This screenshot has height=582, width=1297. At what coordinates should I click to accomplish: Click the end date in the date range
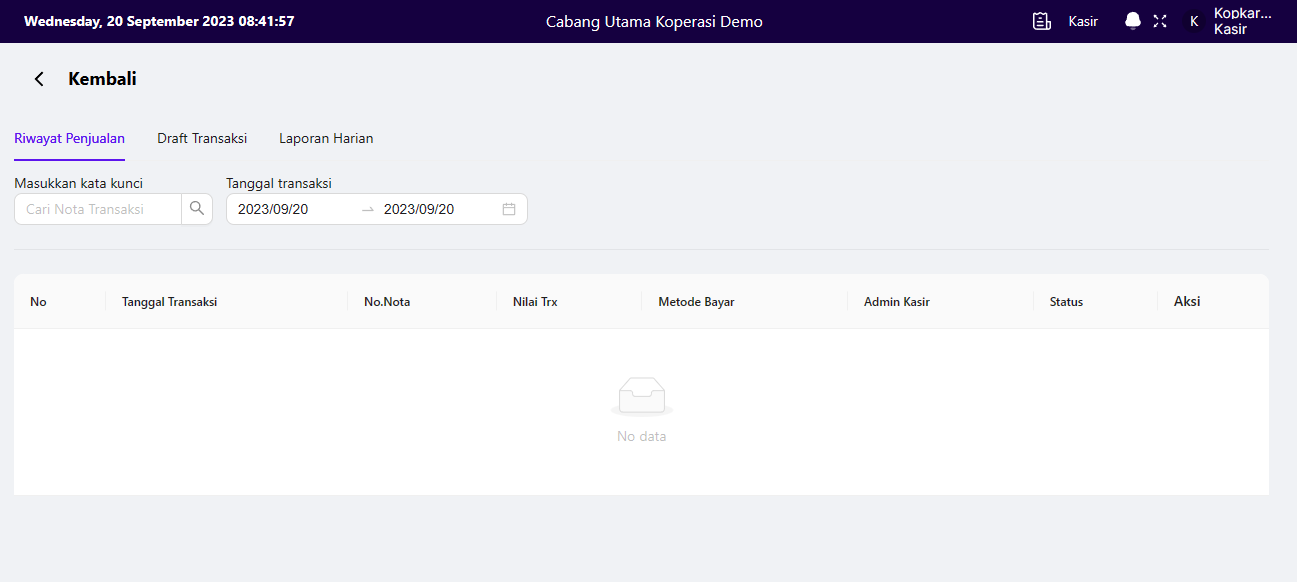[x=419, y=209]
